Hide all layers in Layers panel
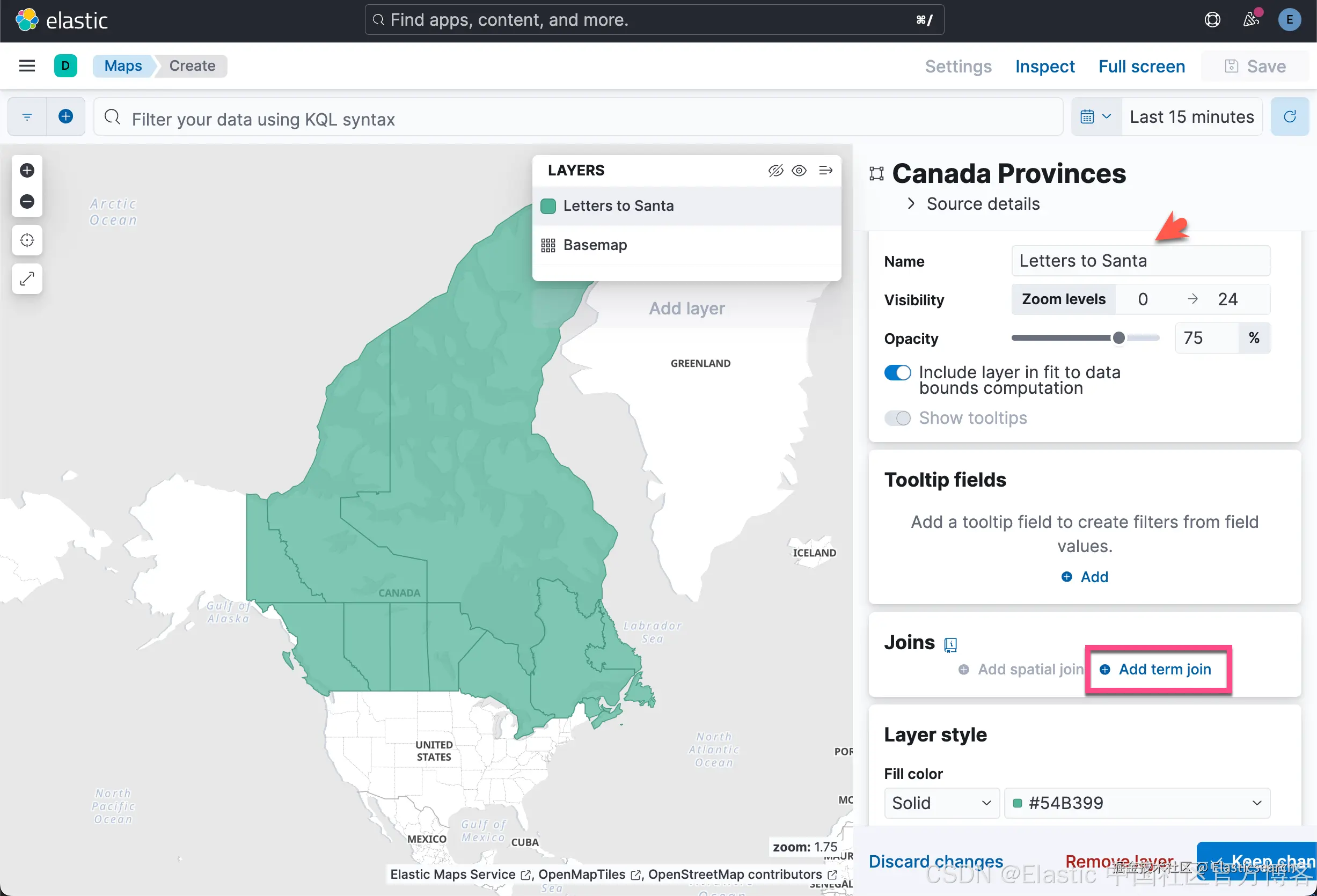The image size is (1317, 896). pos(775,171)
